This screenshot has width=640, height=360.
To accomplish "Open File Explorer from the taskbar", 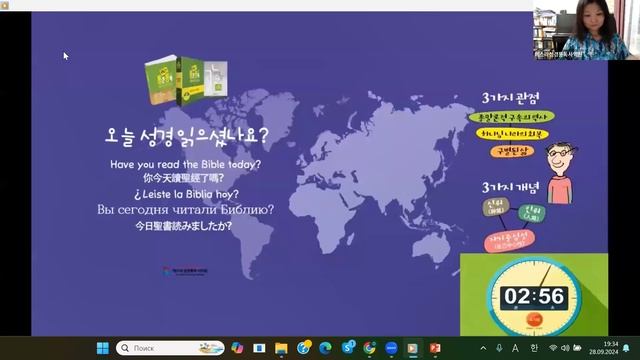I will point(281,348).
